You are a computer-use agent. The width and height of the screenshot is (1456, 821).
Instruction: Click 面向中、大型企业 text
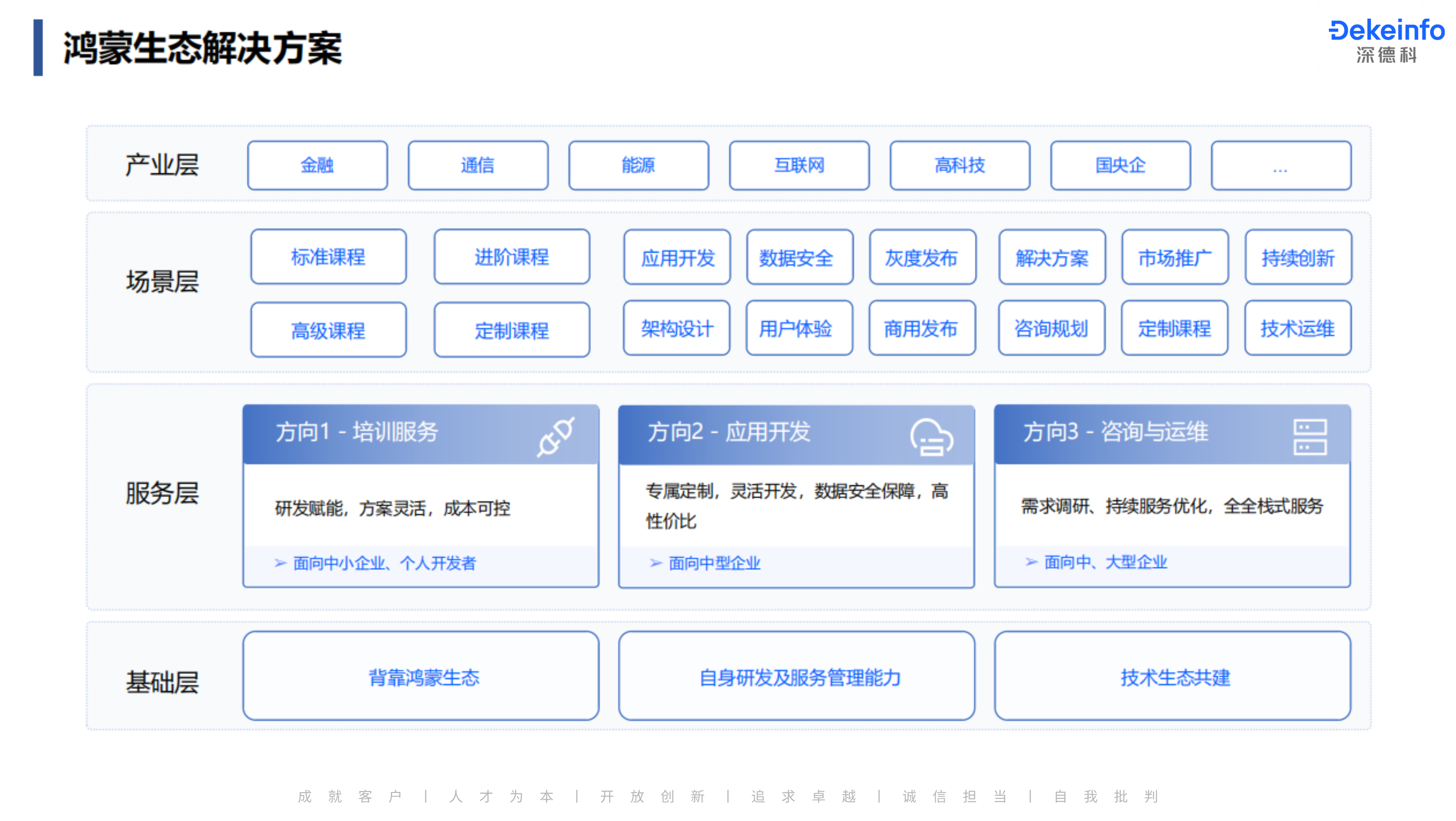pos(1105,562)
